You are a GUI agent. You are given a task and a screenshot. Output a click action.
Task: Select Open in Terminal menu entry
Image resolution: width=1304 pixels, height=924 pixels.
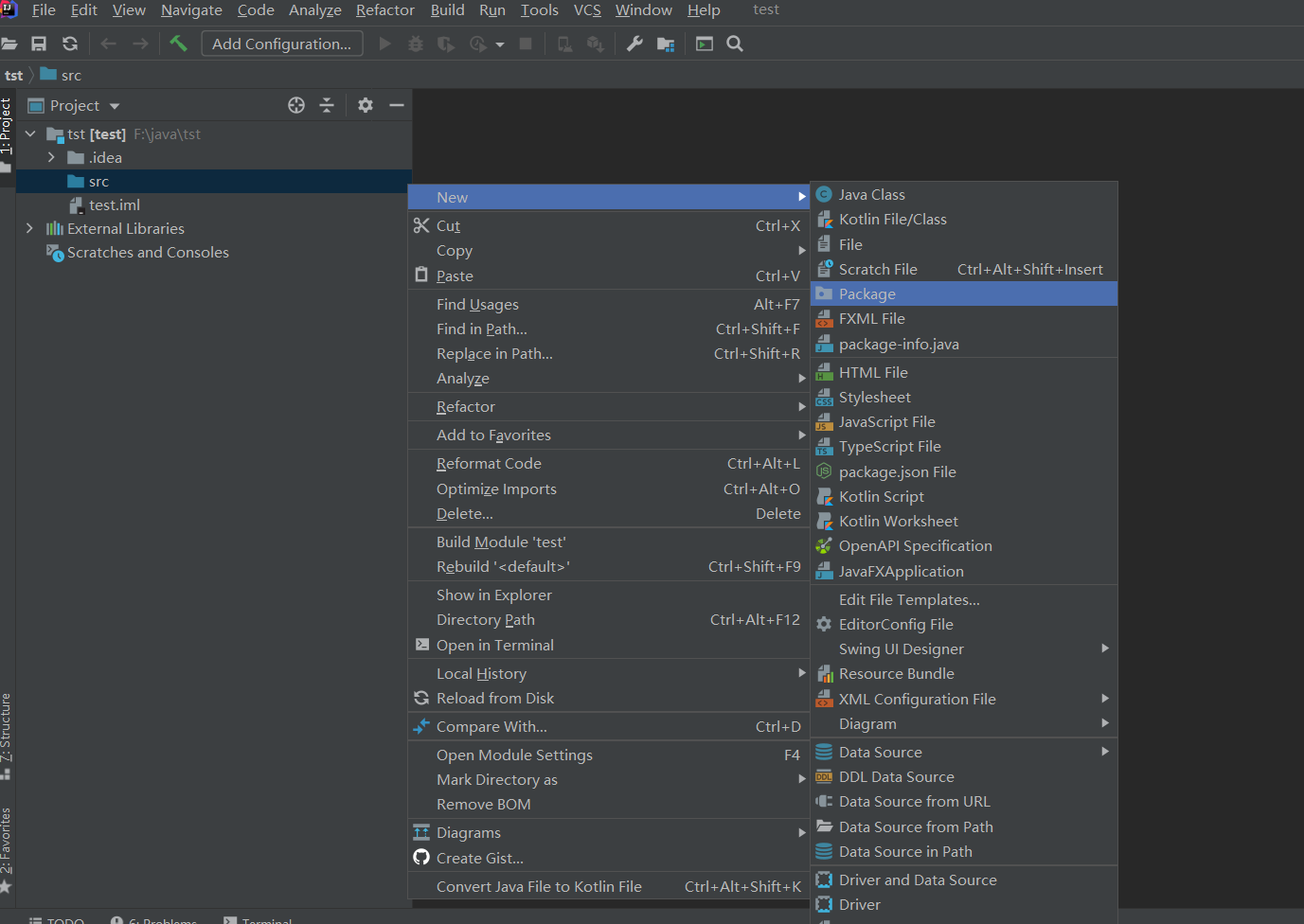pyautogui.click(x=494, y=646)
